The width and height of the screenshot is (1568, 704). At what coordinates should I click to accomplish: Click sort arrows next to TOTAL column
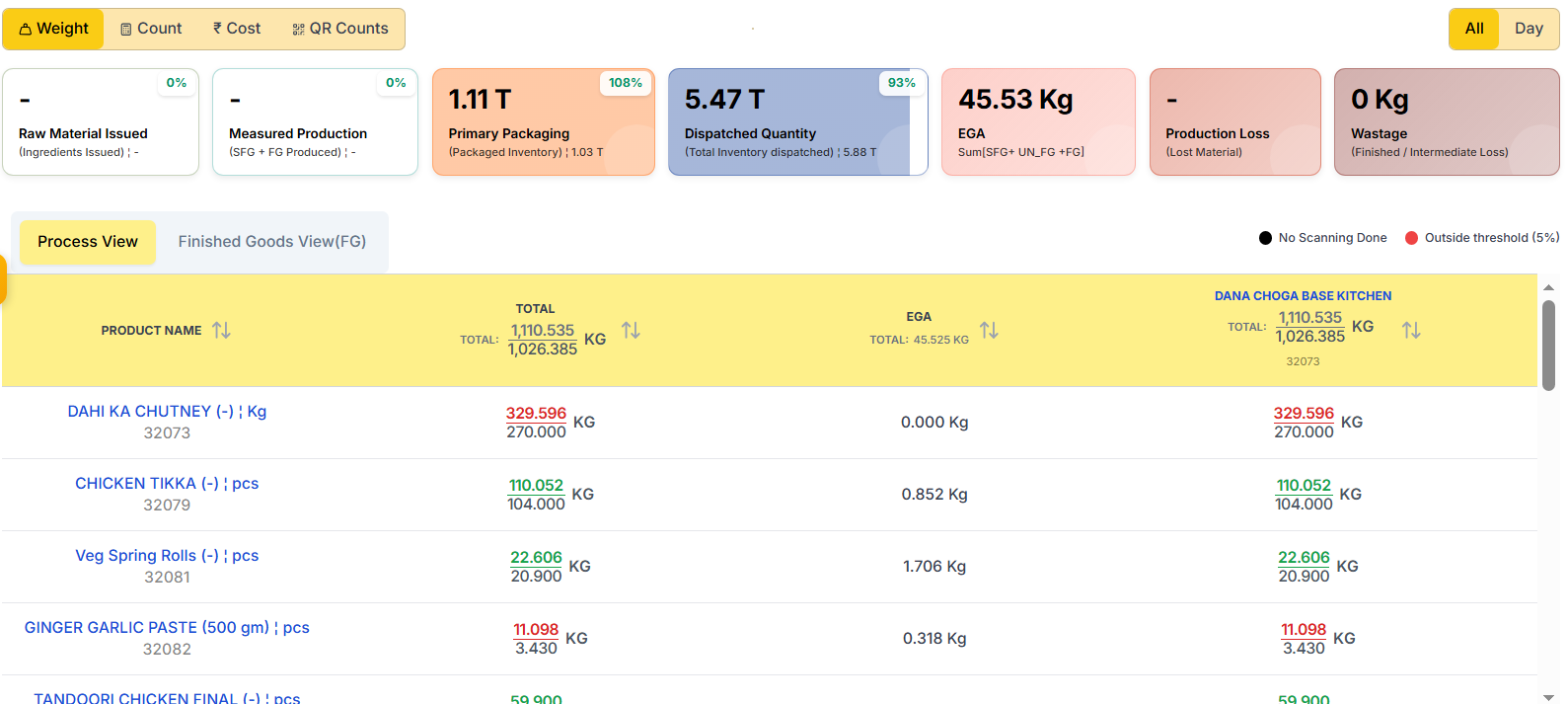(631, 330)
